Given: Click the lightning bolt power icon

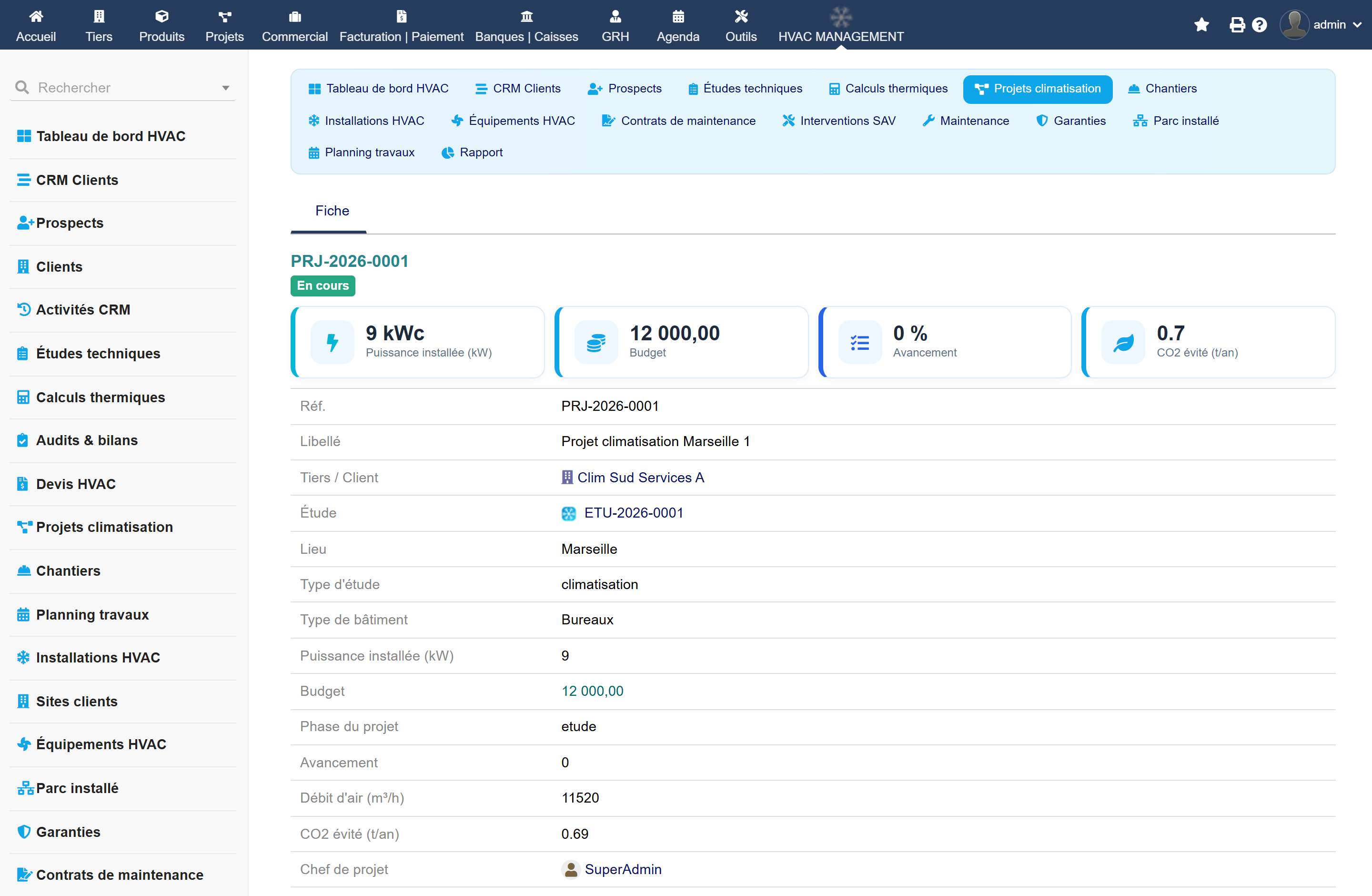Looking at the screenshot, I should click(333, 343).
